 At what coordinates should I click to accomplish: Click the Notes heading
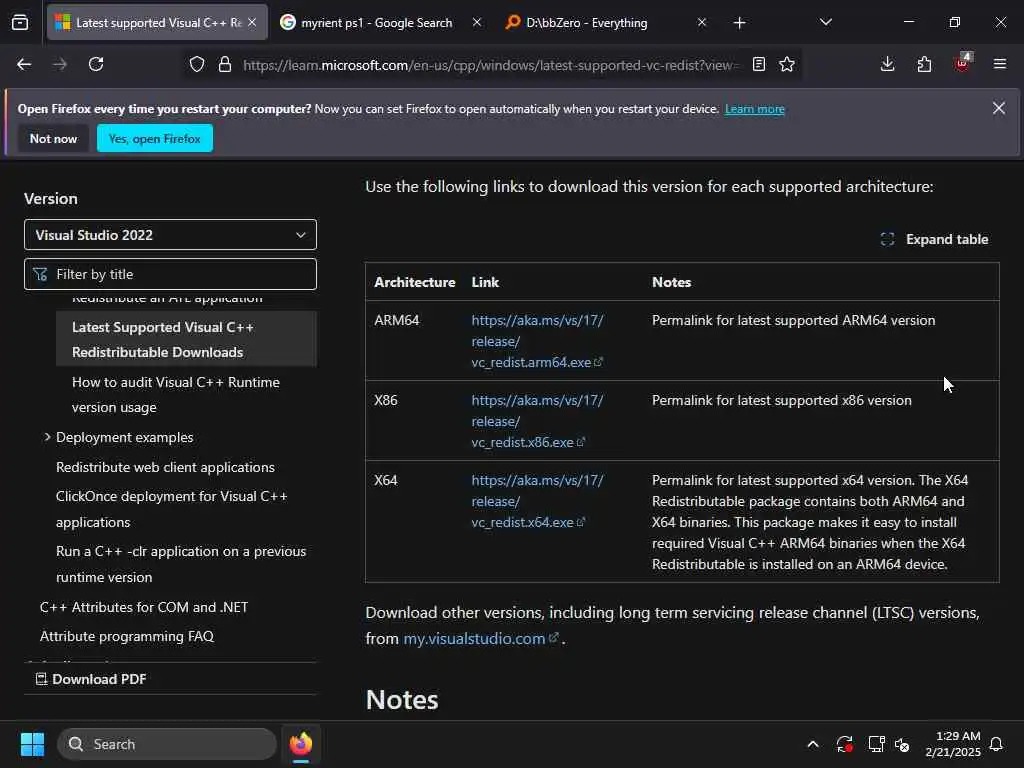click(x=402, y=699)
